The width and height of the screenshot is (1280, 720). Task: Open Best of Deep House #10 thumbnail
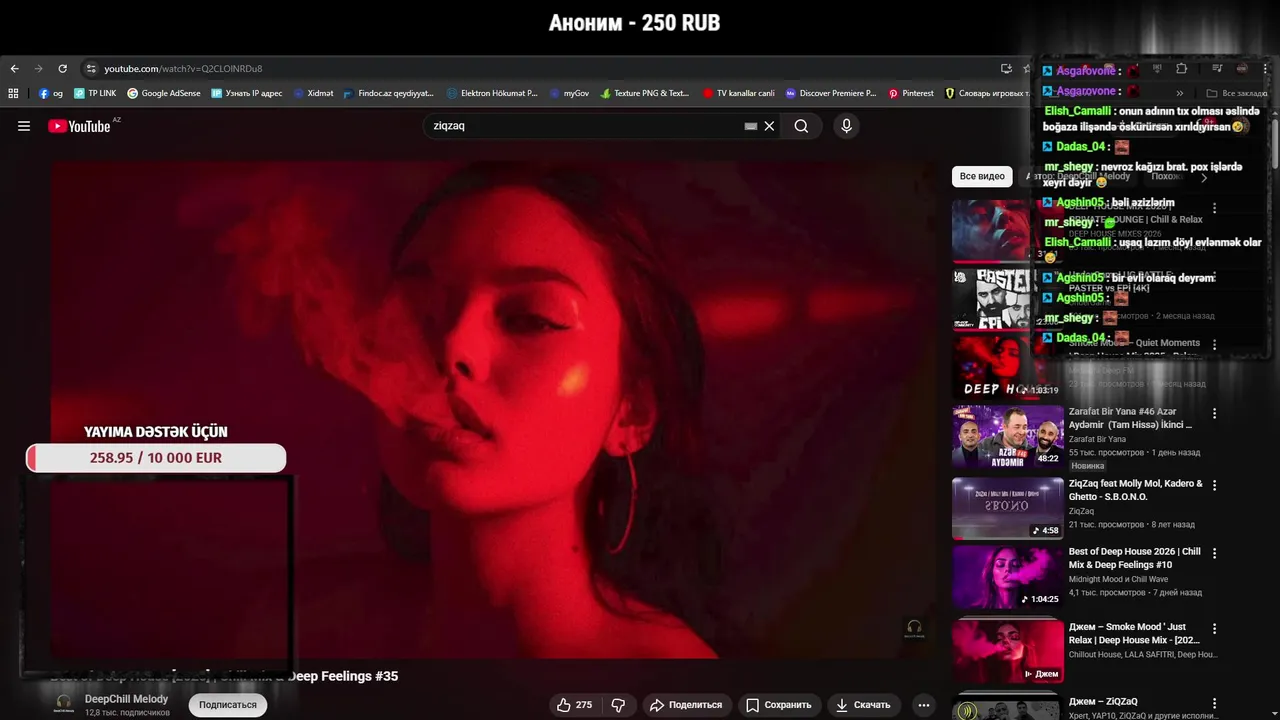click(1007, 577)
